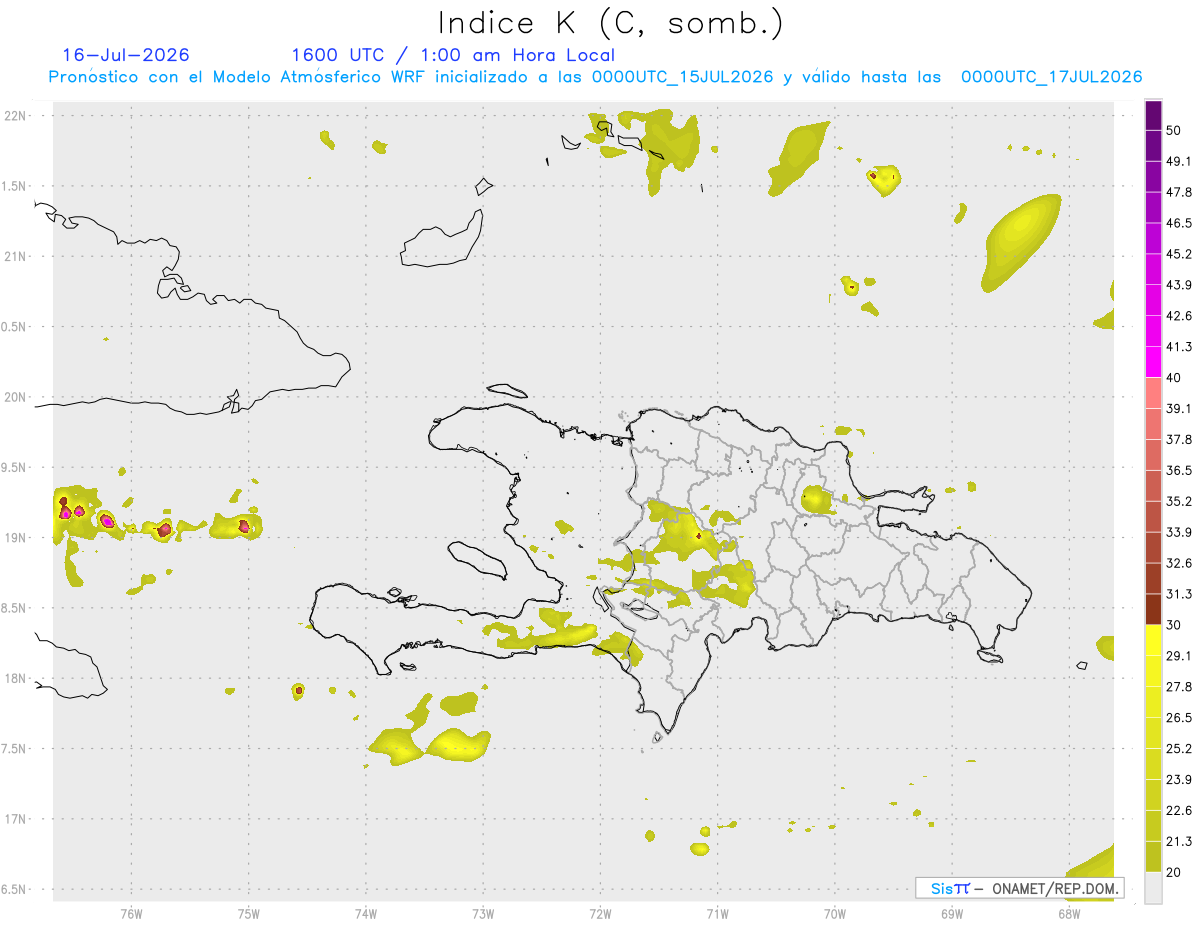Click the "22.6" color scale value
1200x927 pixels.
tap(1180, 811)
